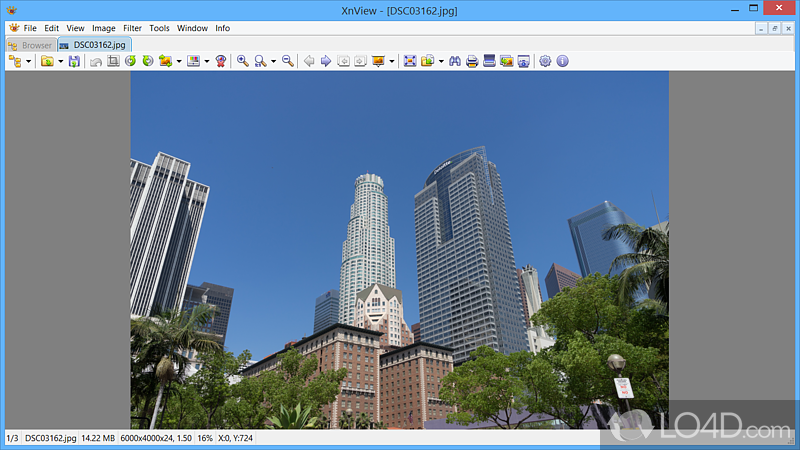Expand the Open folder dropdown arrow
This screenshot has width=800, height=450.
[60, 61]
